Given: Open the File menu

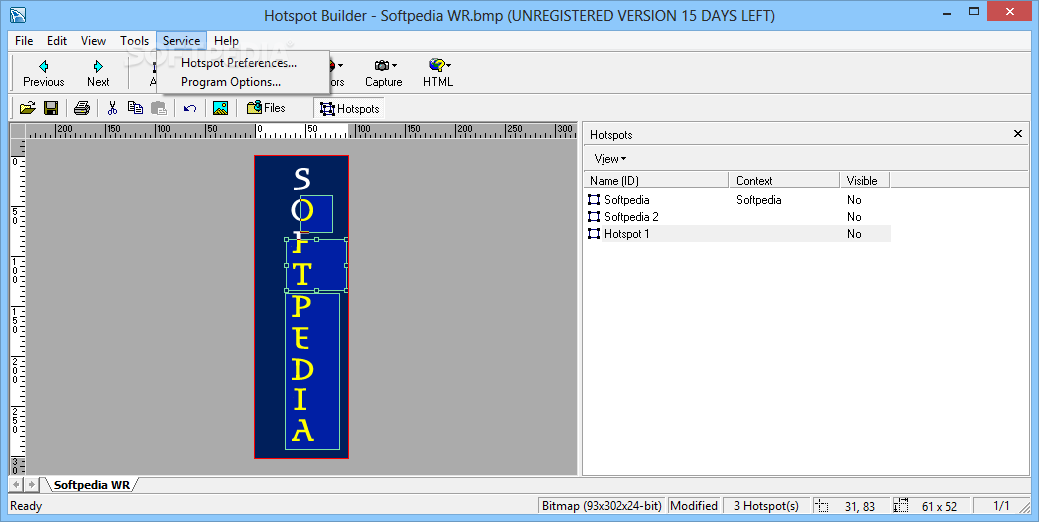Looking at the screenshot, I should (x=24, y=40).
